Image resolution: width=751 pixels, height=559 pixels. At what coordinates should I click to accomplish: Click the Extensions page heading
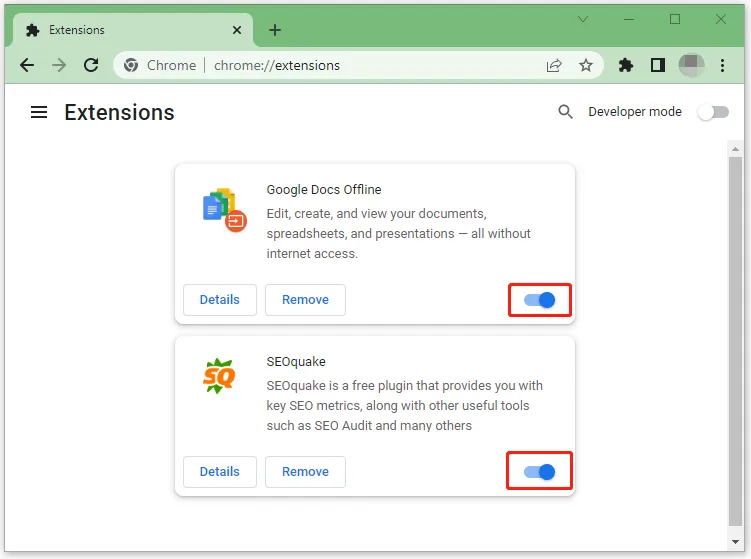[119, 113]
